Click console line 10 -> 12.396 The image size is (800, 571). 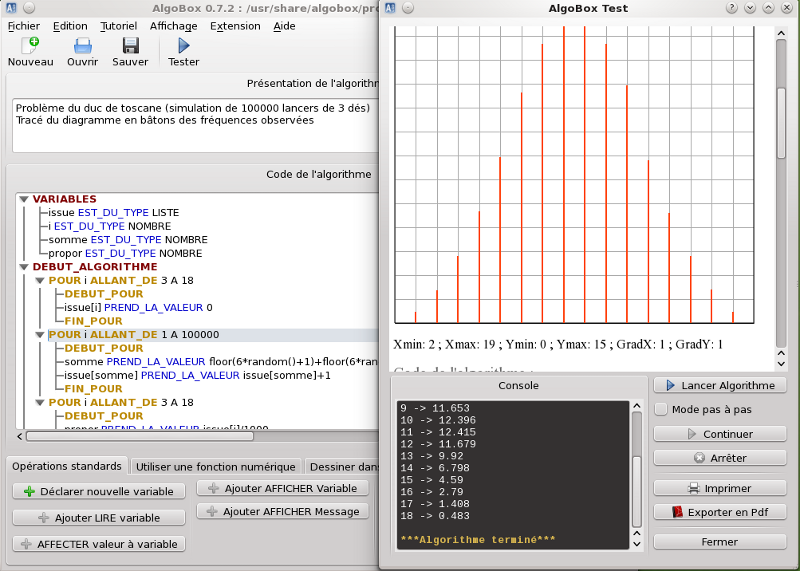438,420
